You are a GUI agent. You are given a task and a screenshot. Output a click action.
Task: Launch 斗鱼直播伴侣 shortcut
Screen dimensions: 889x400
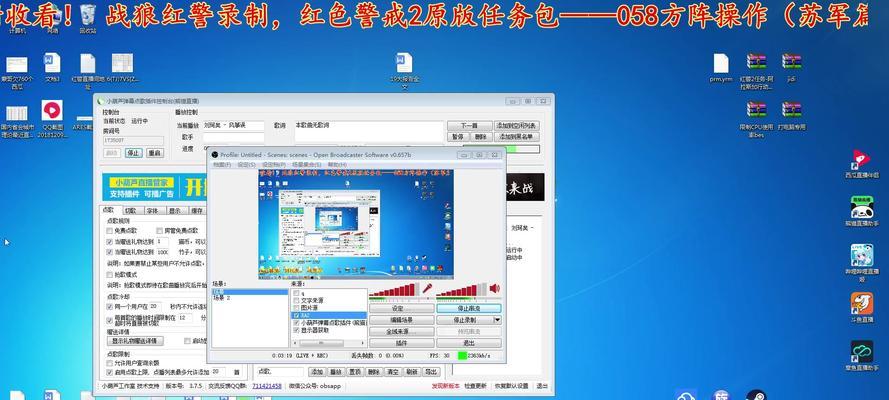pos(861,307)
